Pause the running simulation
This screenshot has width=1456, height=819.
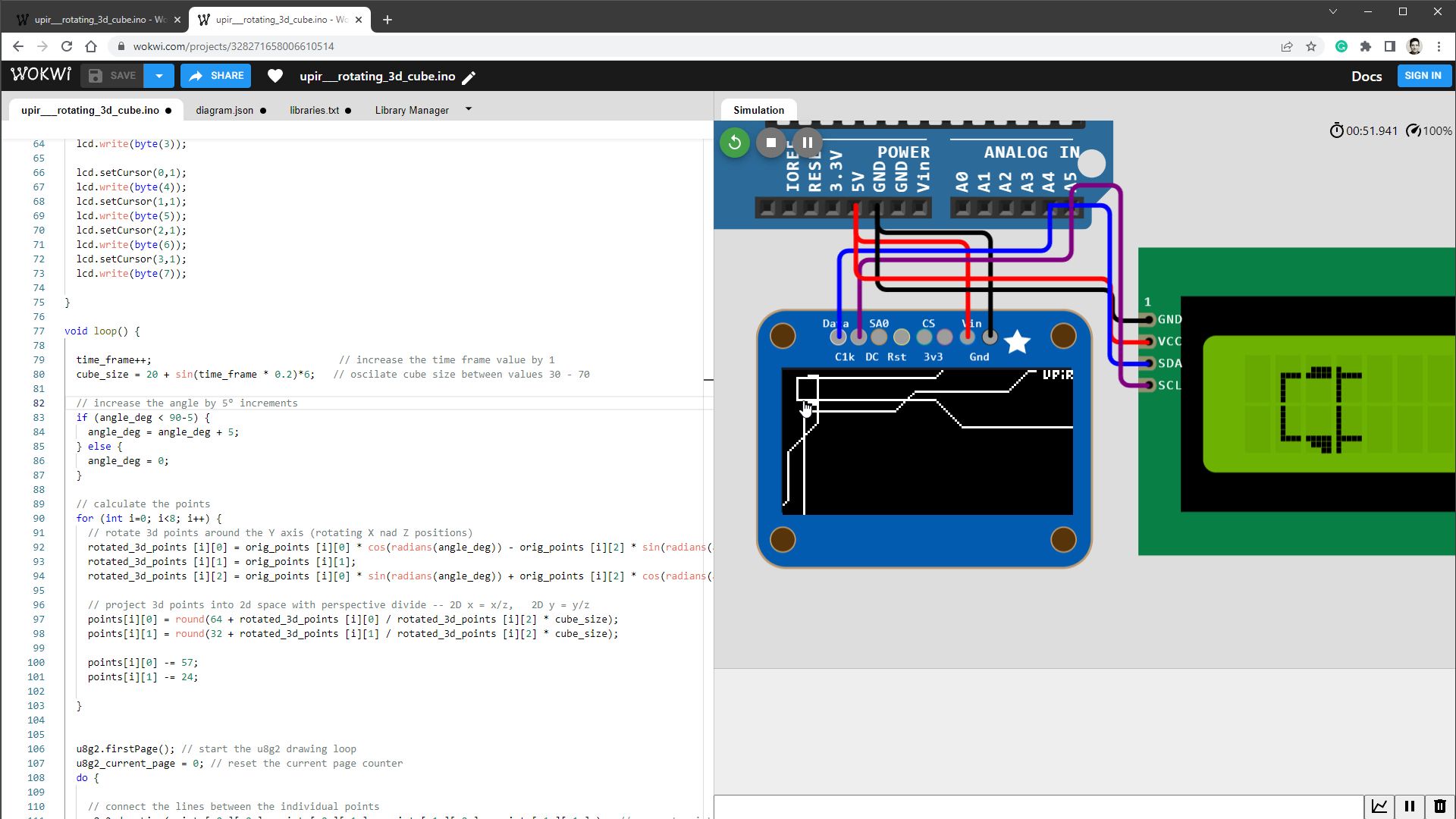[807, 142]
